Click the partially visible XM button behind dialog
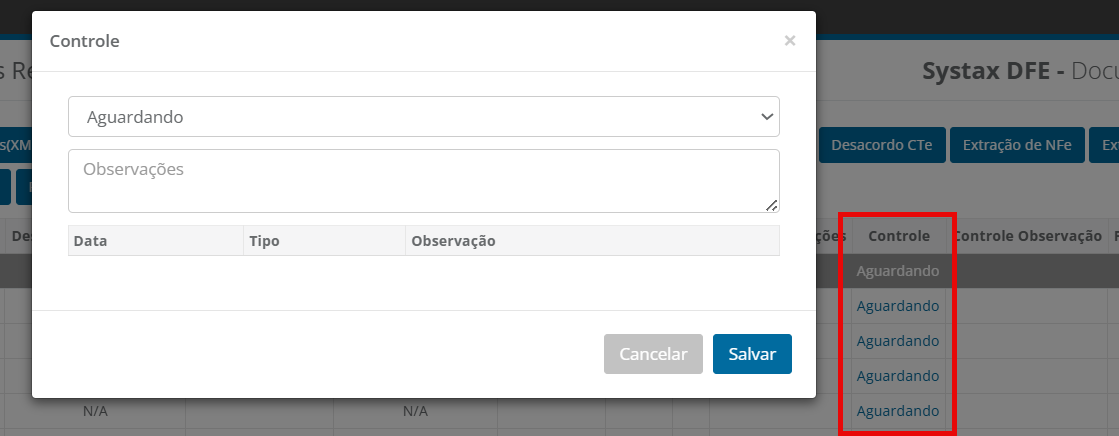The image size is (1119, 436). pyautogui.click(x=16, y=145)
